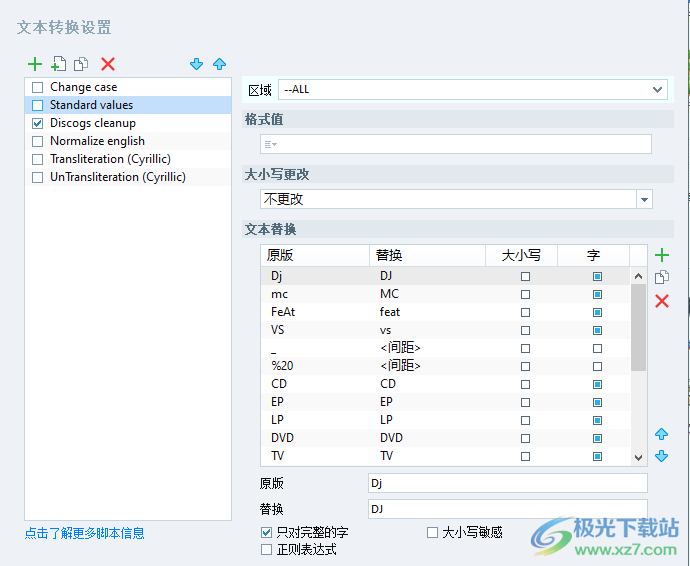Uncheck the Discogs cleanup script
This screenshot has width=690, height=566.
38,124
